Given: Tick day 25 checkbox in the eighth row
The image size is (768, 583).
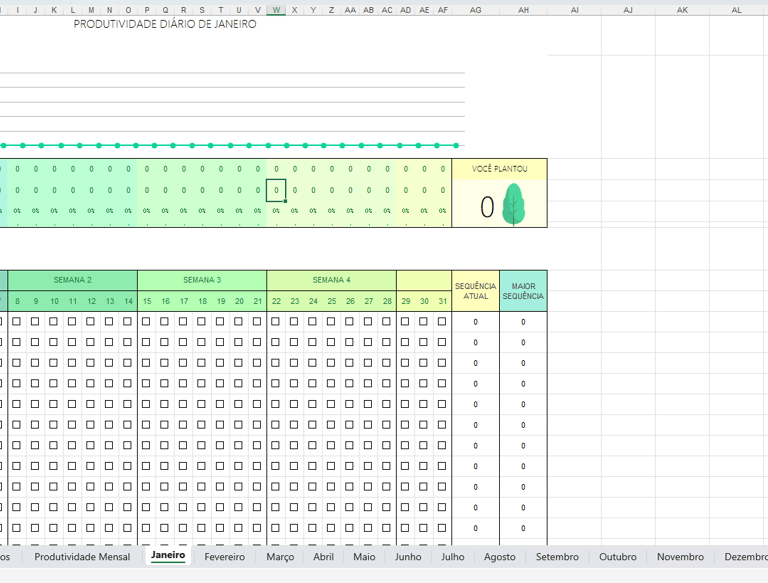Looking at the screenshot, I should [331, 465].
